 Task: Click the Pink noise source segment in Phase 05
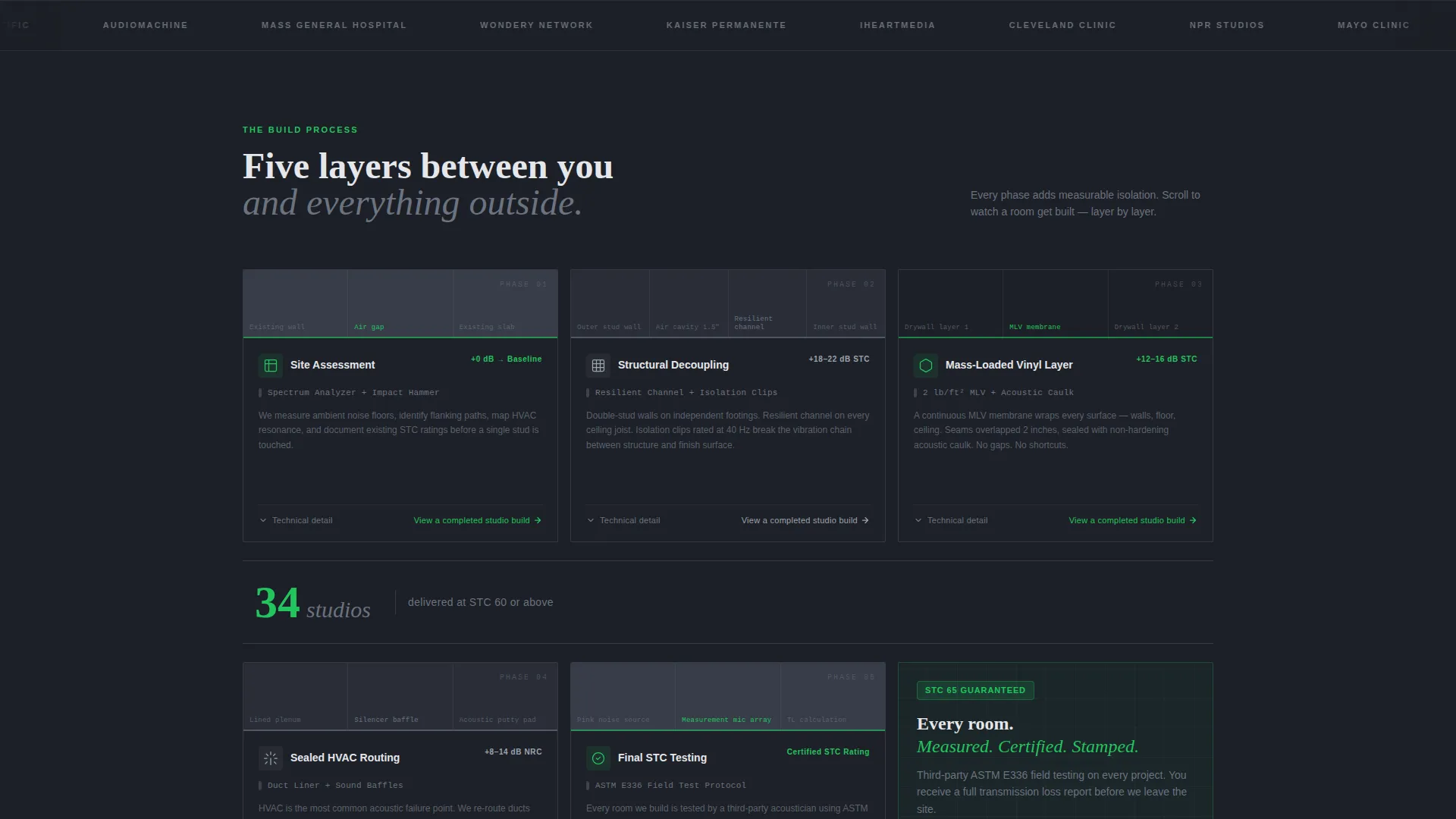click(623, 696)
